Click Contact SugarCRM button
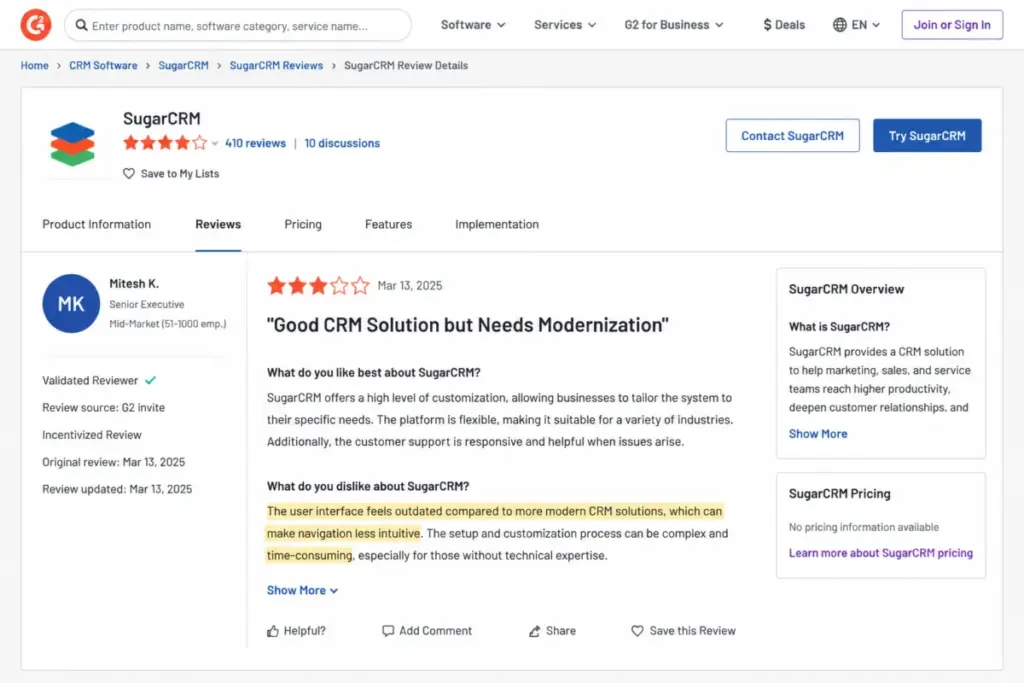This screenshot has width=1024, height=683. click(x=792, y=136)
